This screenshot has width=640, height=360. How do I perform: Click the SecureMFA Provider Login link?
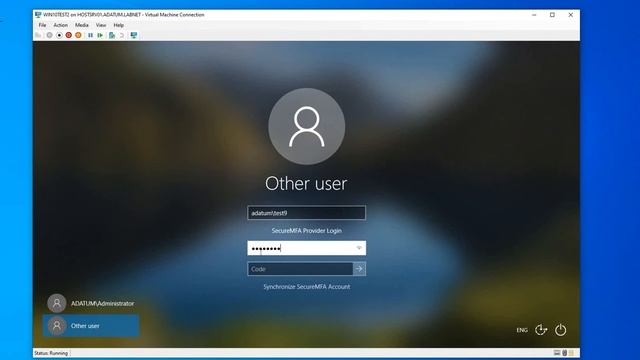[307, 231]
